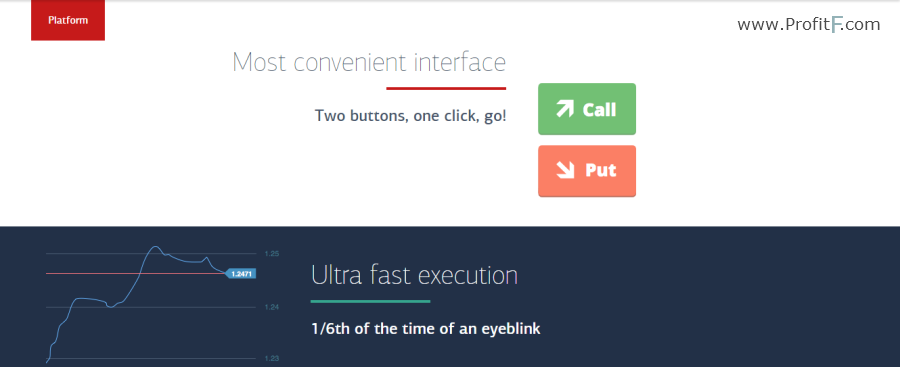Click the red horizontal price level line
900x367 pixels.
pos(136,273)
